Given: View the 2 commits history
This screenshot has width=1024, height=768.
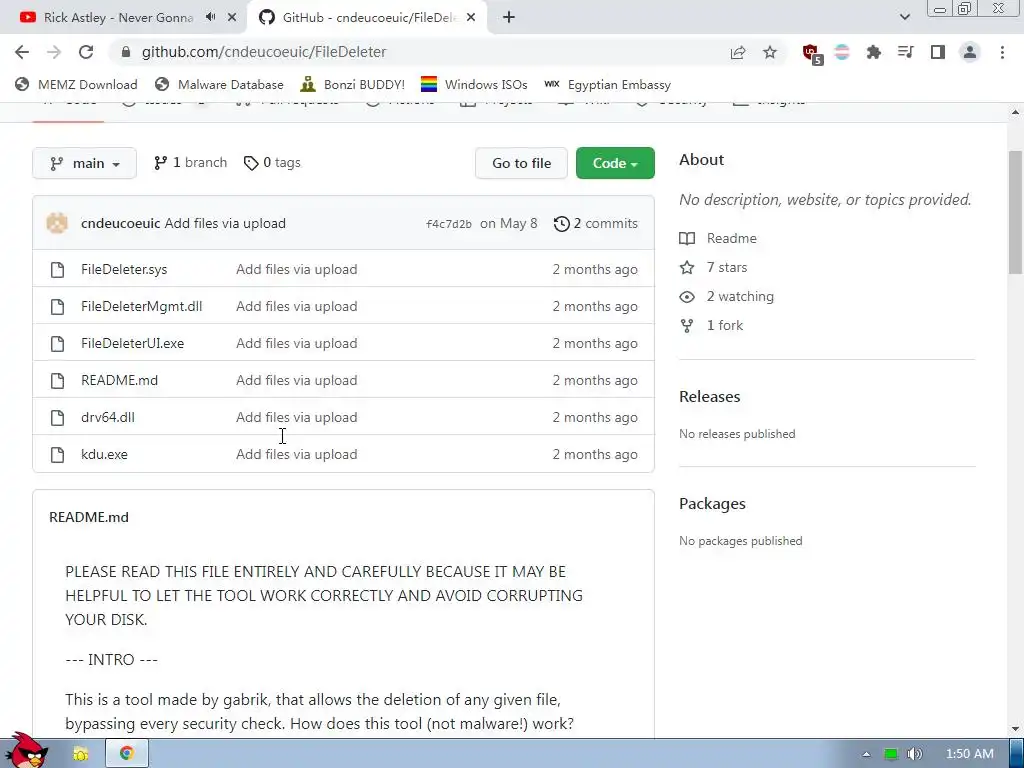Looking at the screenshot, I should 596,223.
